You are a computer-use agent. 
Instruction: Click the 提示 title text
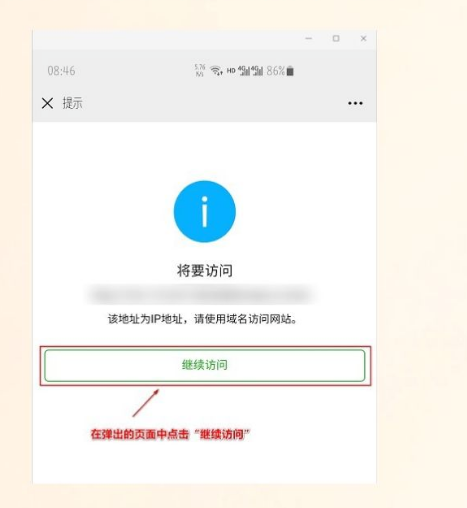pyautogui.click(x=72, y=103)
